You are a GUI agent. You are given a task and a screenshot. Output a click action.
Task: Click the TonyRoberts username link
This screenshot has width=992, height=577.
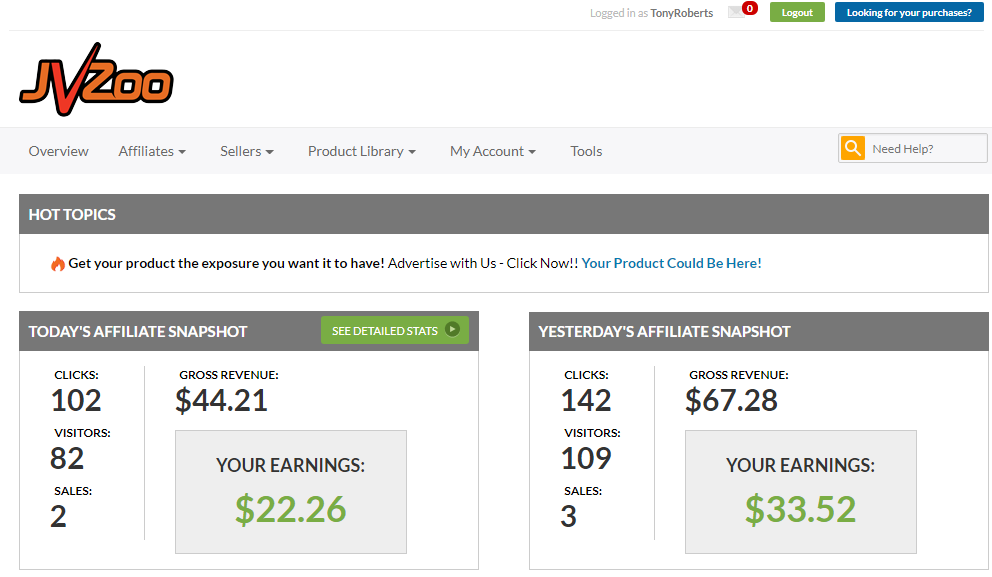pos(681,13)
